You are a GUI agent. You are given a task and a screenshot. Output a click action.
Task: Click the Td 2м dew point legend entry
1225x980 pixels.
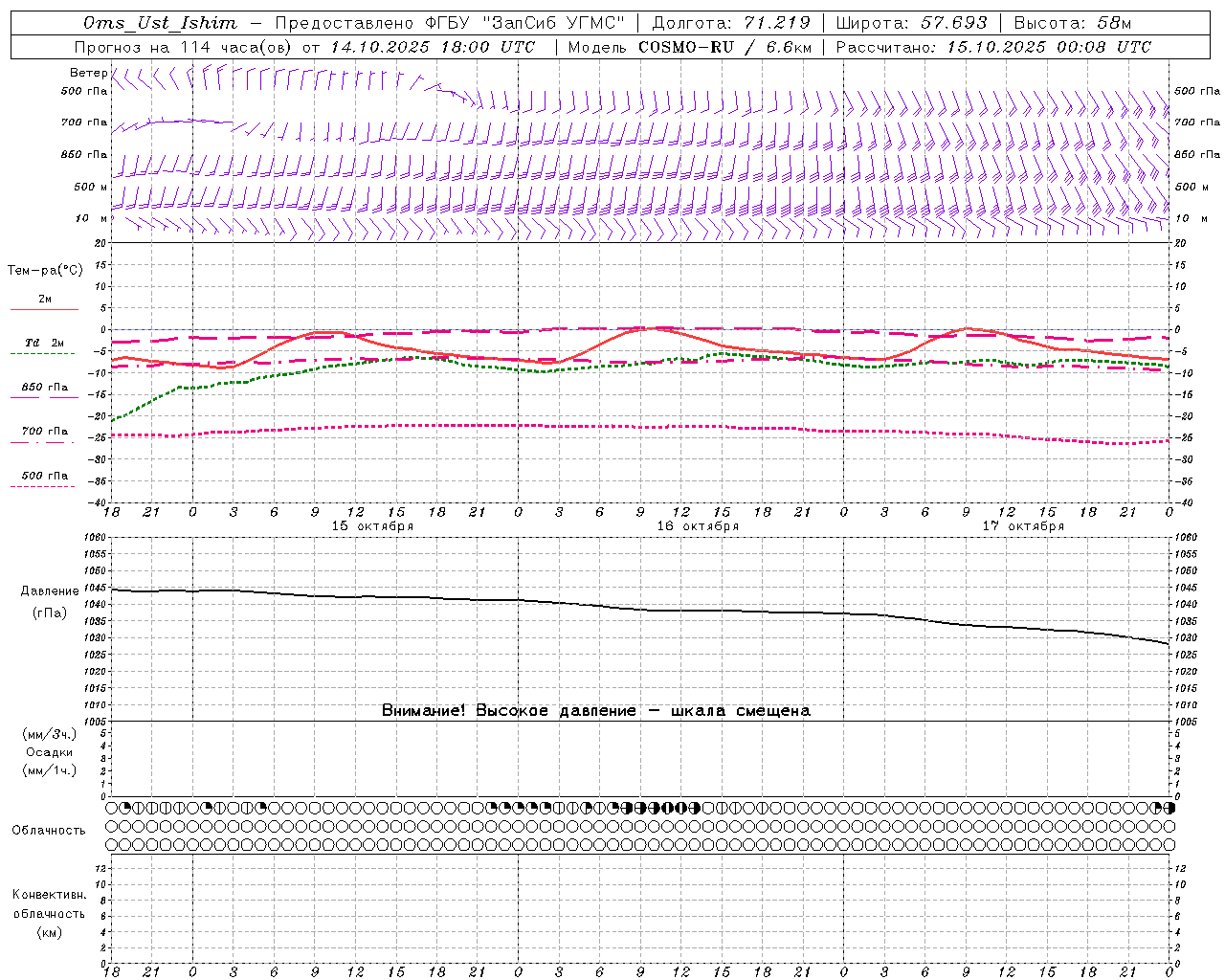pyautogui.click(x=44, y=343)
